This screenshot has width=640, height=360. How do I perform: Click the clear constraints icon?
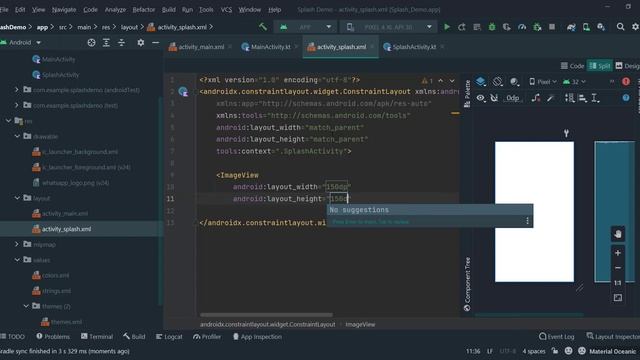tap(536, 98)
